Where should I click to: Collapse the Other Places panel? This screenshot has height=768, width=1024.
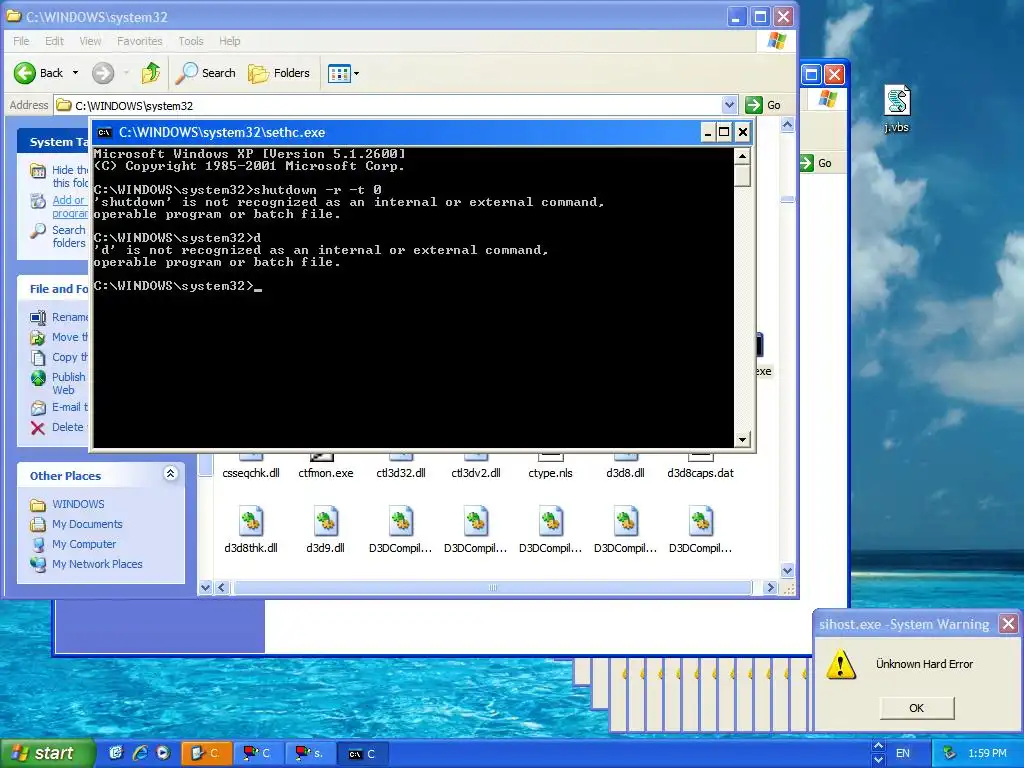click(170, 473)
